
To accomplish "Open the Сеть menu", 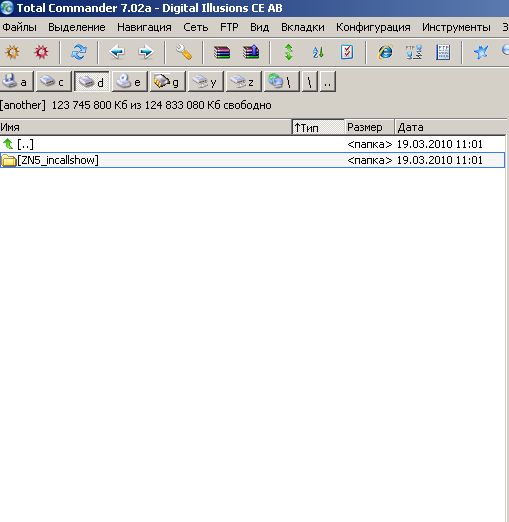I will (x=196, y=27).
